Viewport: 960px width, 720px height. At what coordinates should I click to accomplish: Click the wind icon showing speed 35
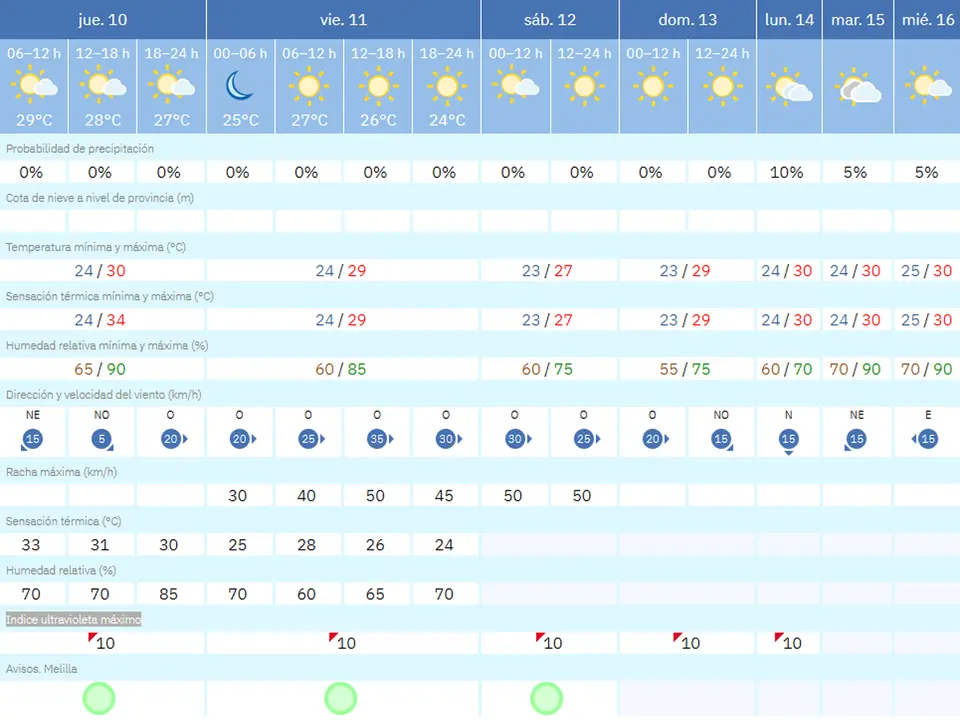379,439
